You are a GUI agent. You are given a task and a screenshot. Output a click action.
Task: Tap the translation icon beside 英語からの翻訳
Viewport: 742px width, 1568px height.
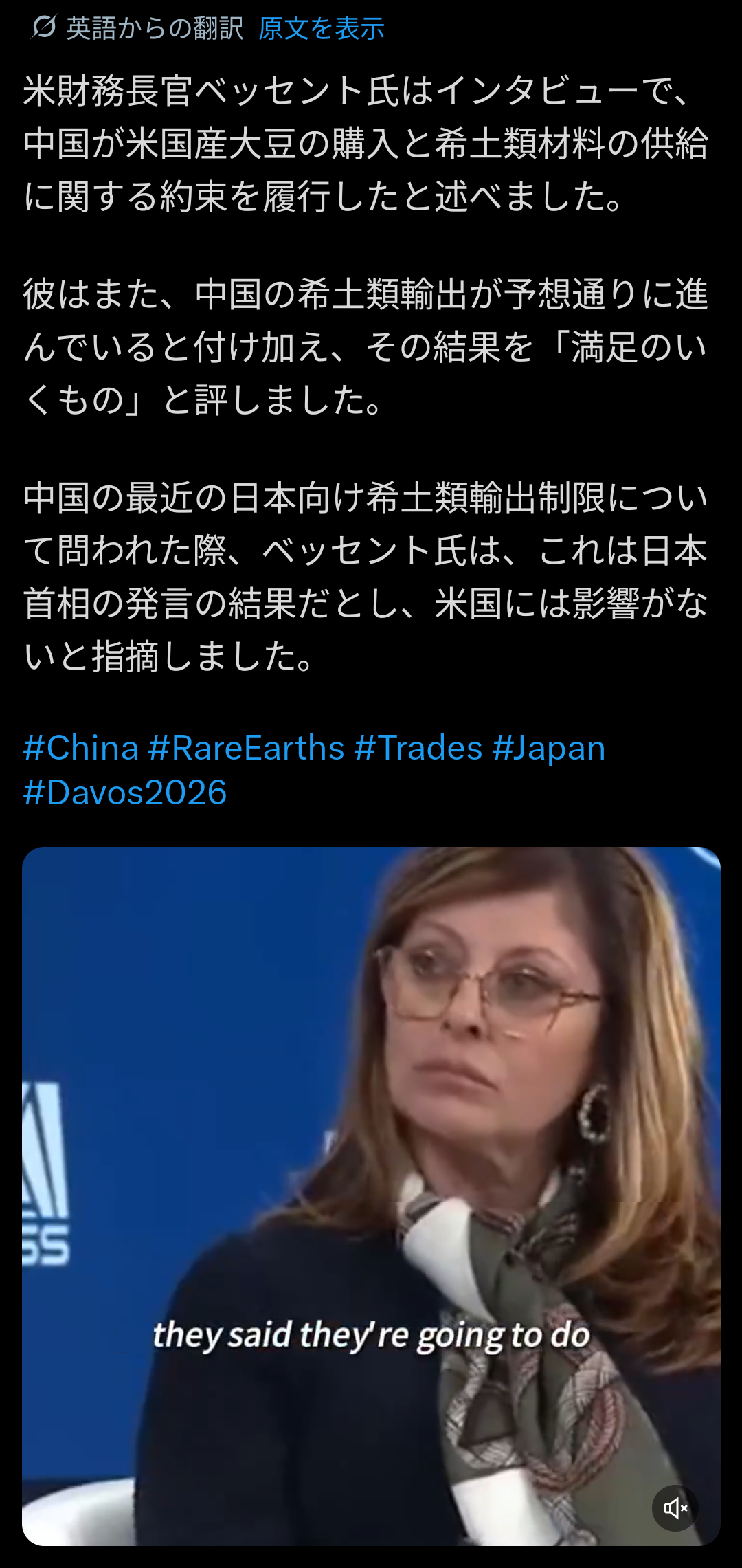pos(43,27)
